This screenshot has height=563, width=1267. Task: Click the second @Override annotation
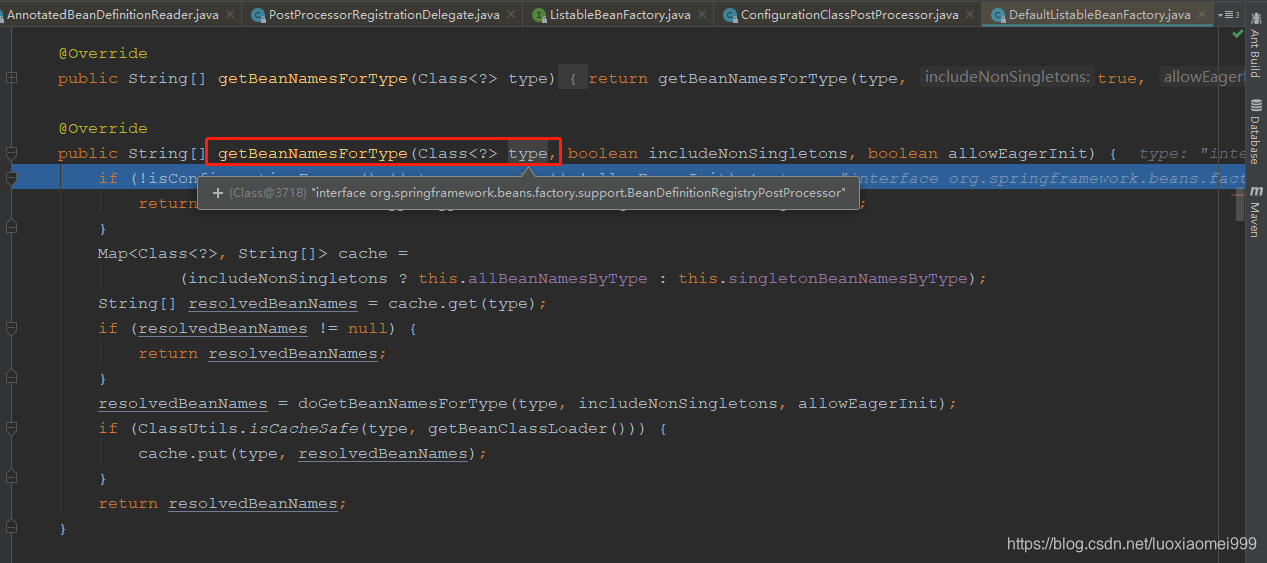point(102,128)
